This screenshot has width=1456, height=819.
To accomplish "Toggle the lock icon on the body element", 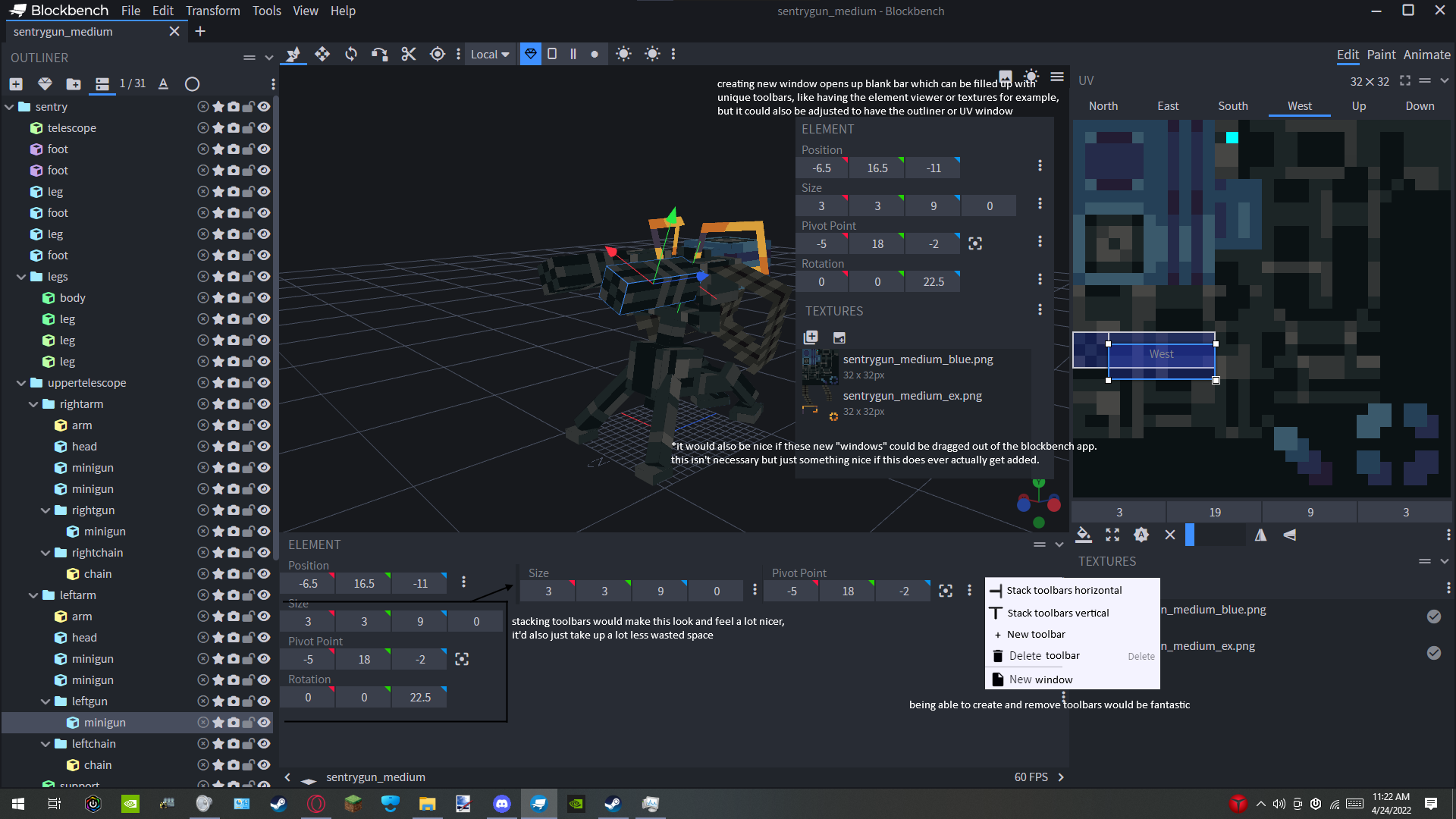I will click(248, 297).
